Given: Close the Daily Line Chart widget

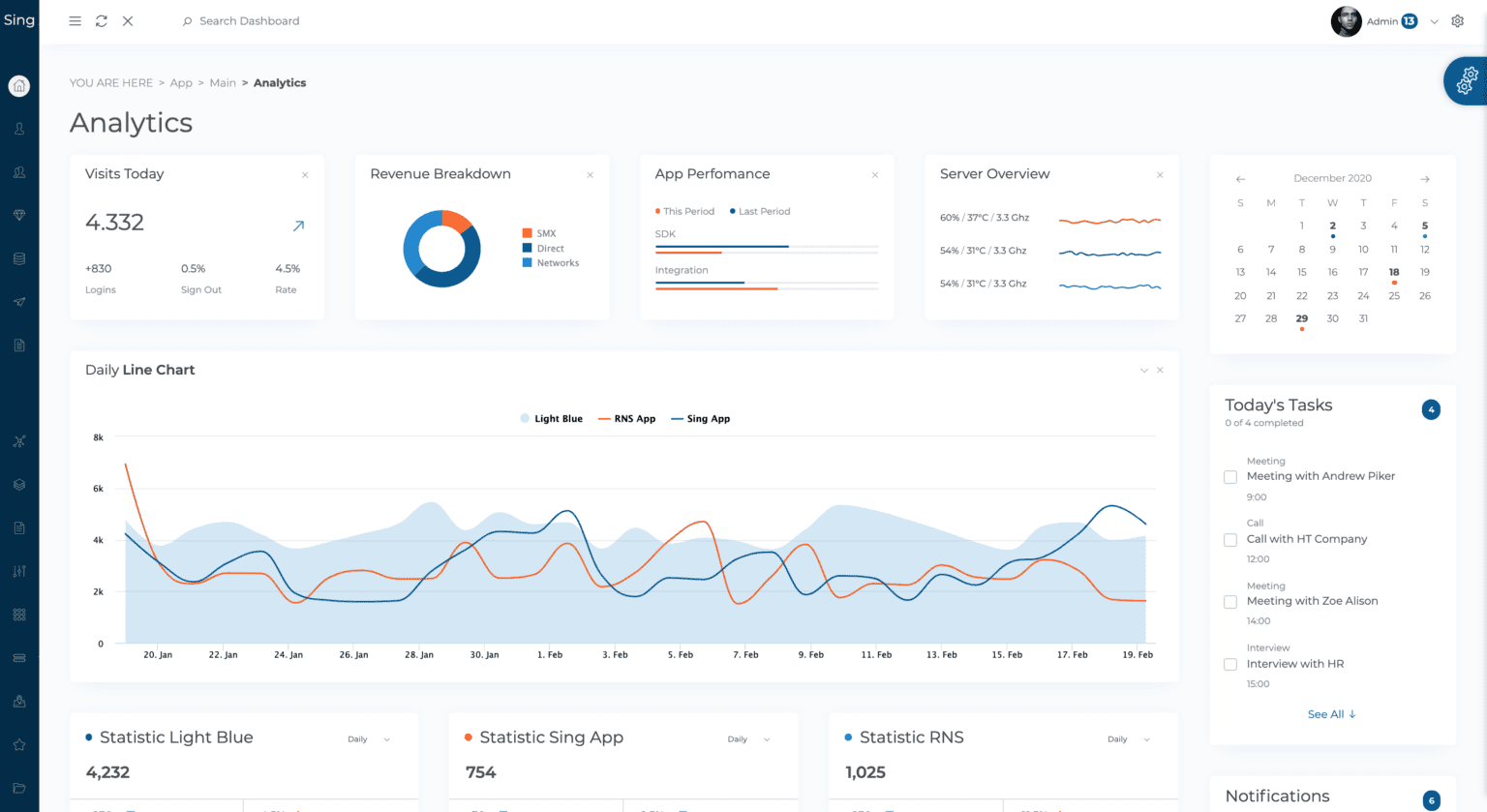Looking at the screenshot, I should tap(1160, 371).
